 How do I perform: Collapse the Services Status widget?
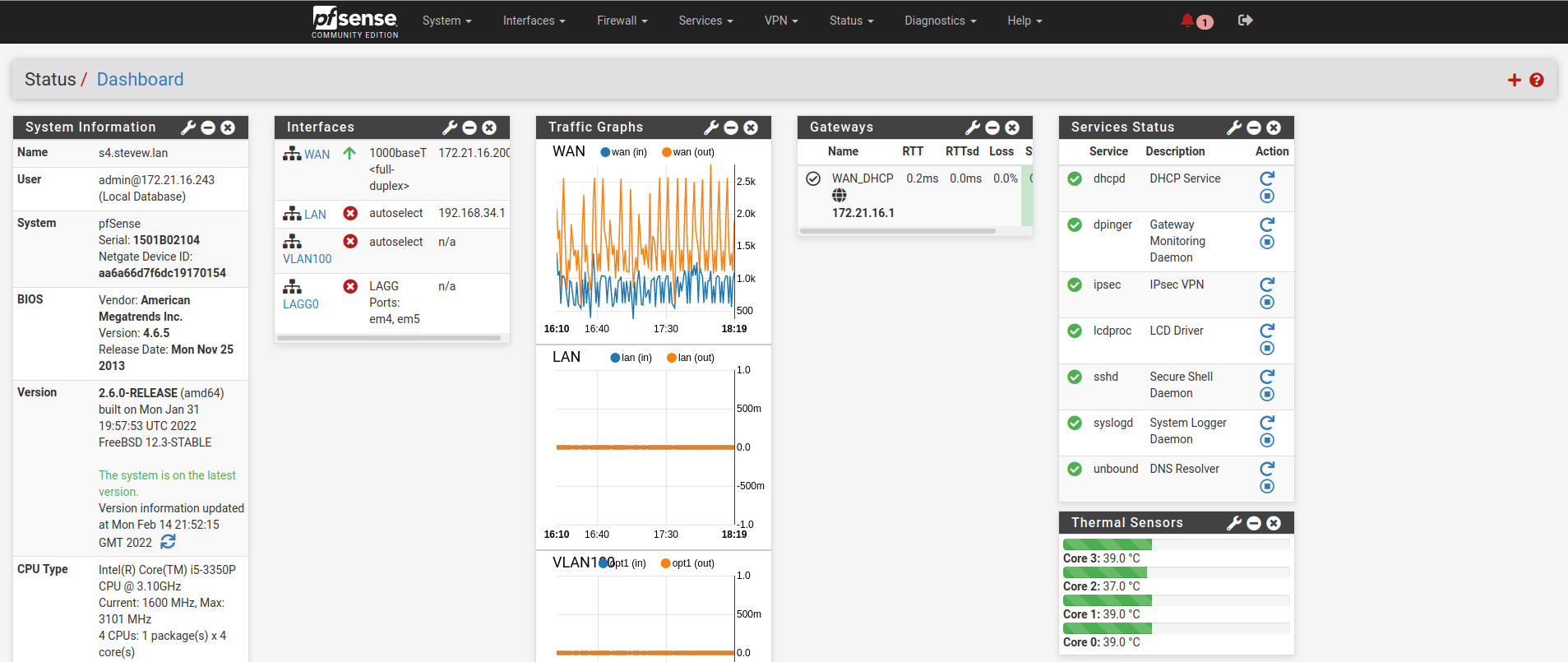click(1254, 127)
